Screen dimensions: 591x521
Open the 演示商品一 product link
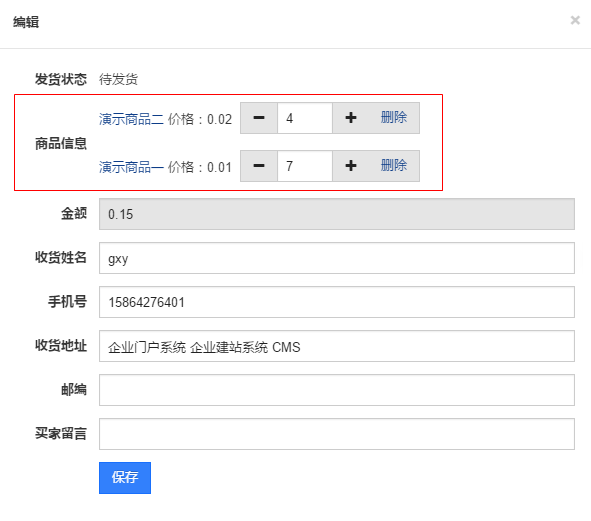pos(131,167)
